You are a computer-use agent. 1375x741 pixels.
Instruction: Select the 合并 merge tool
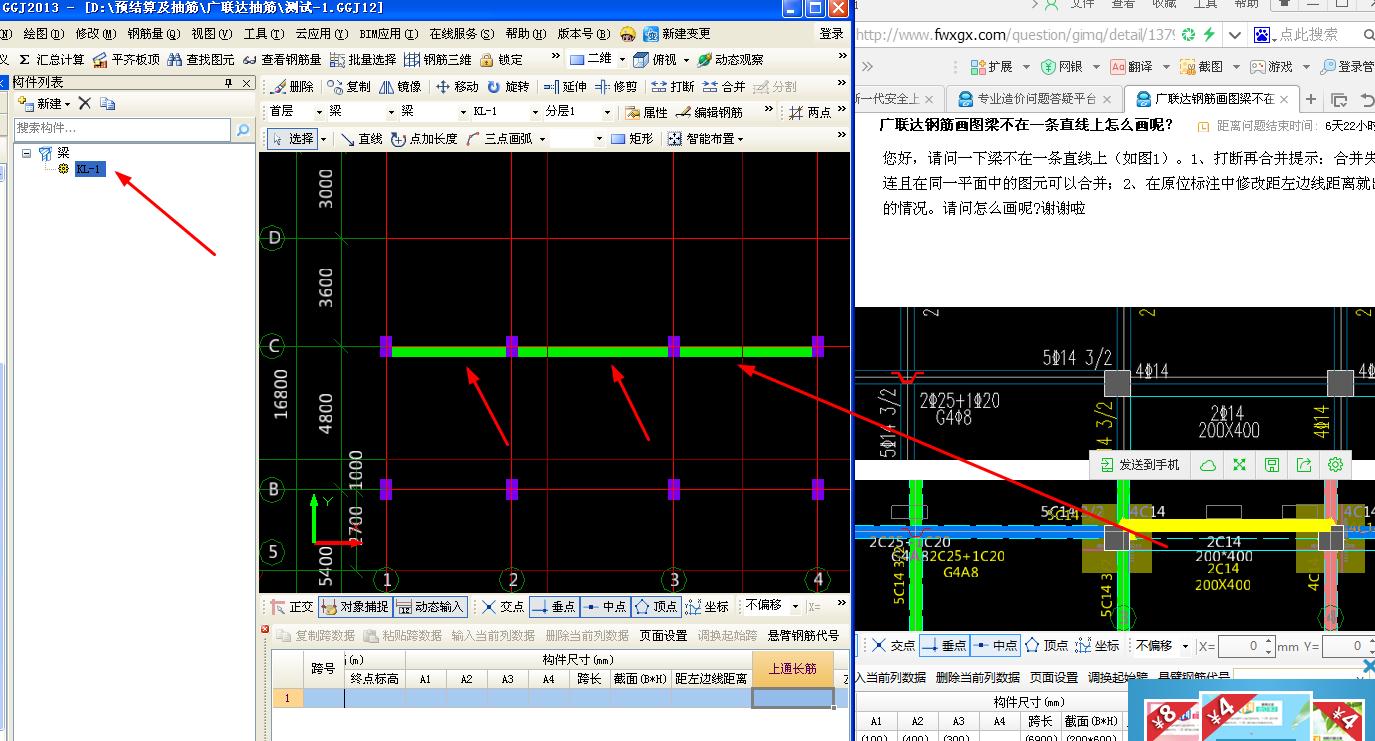[x=724, y=87]
